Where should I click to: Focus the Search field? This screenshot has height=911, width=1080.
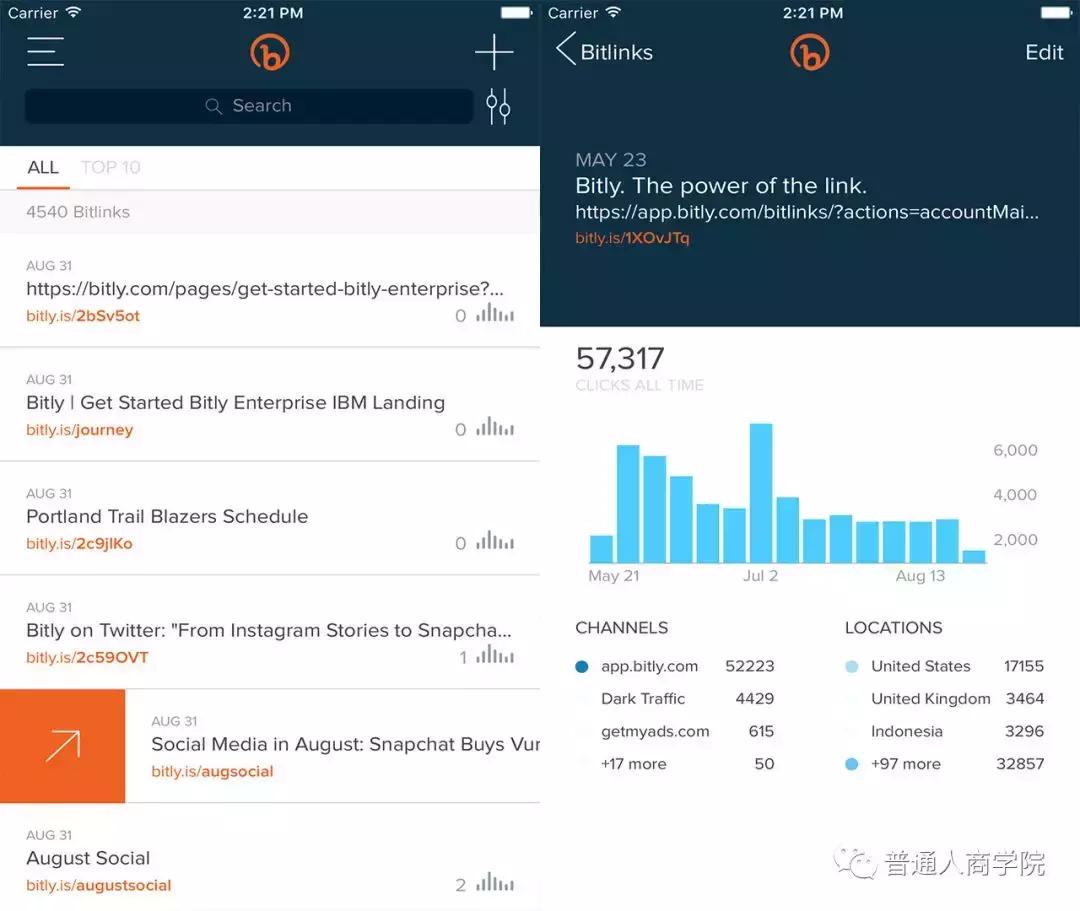click(x=249, y=106)
